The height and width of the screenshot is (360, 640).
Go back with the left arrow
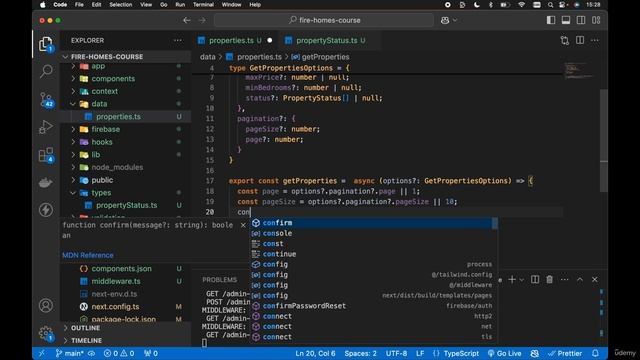pos(187,20)
